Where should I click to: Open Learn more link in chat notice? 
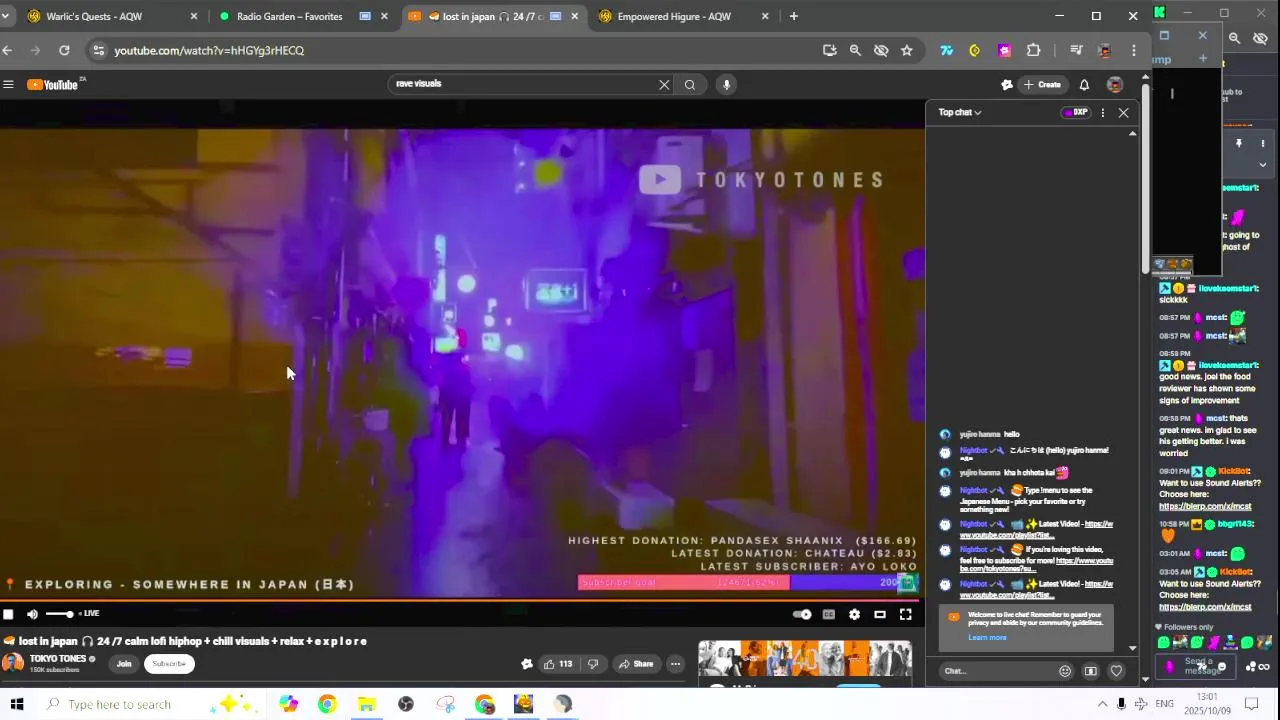pyautogui.click(x=987, y=638)
